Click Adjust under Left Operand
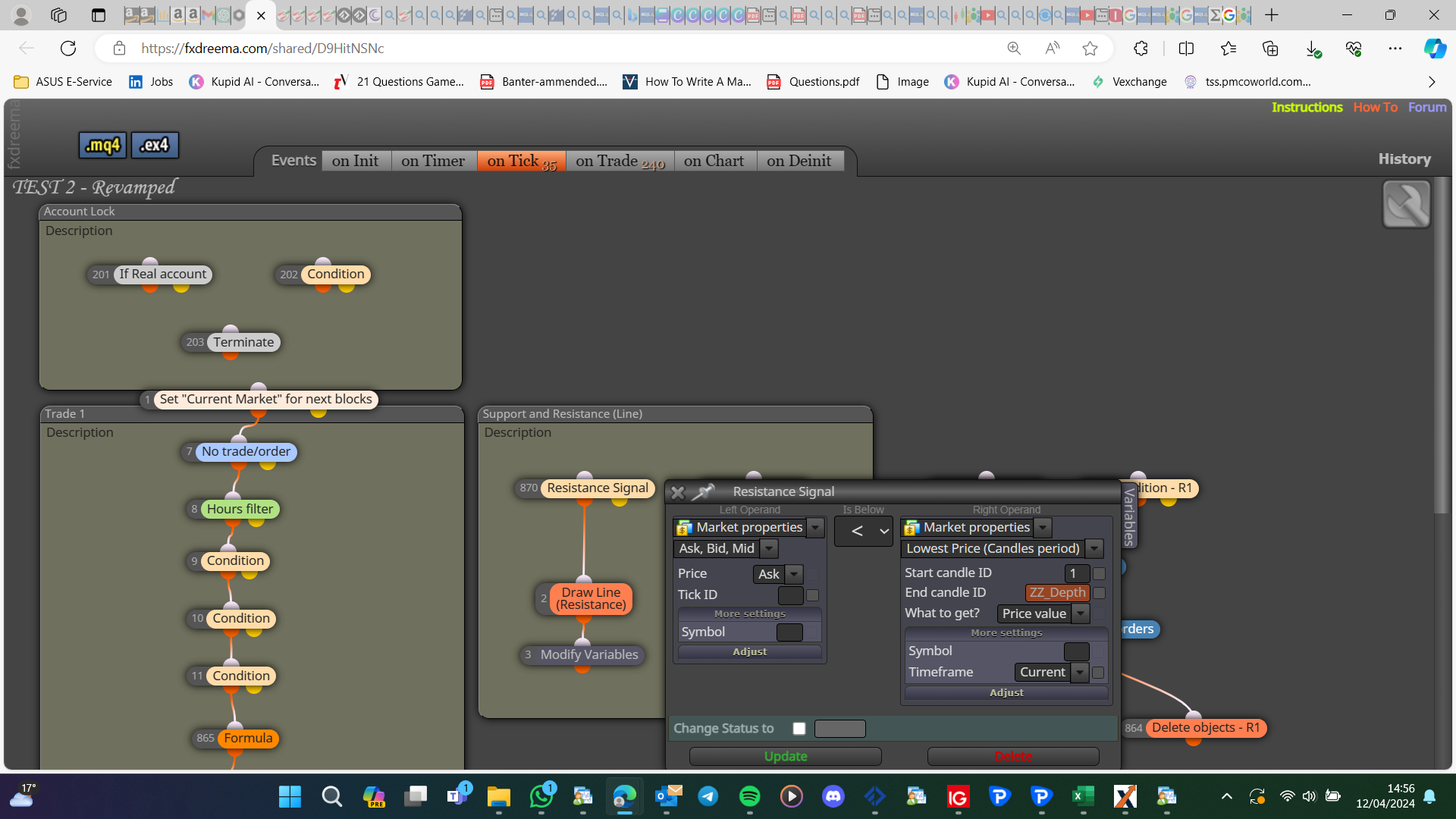1456x819 pixels. [749, 652]
